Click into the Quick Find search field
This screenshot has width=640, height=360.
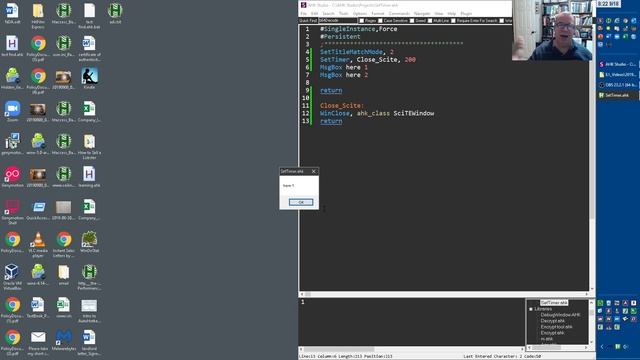point(338,20)
